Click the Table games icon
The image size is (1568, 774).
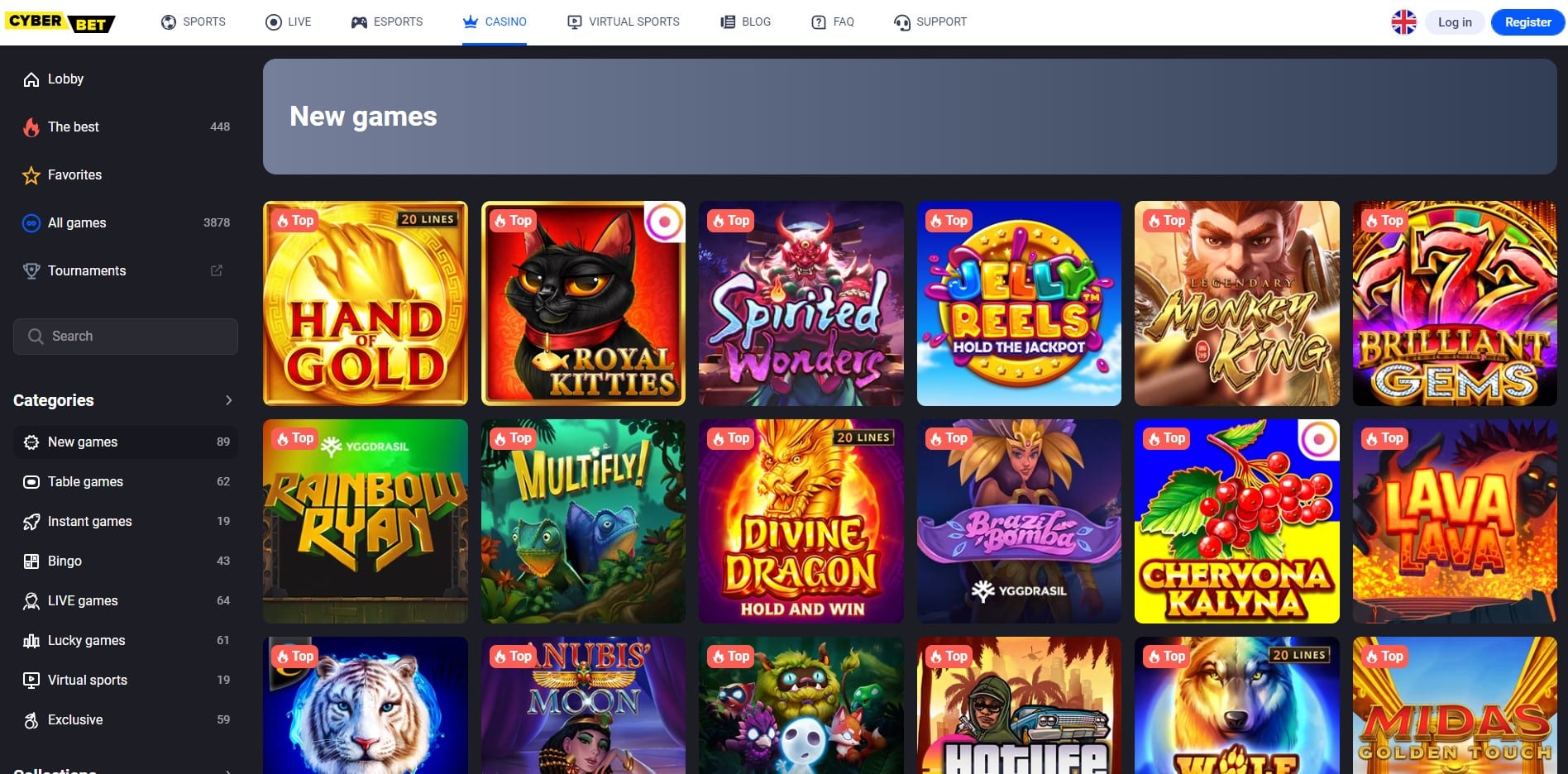31,482
